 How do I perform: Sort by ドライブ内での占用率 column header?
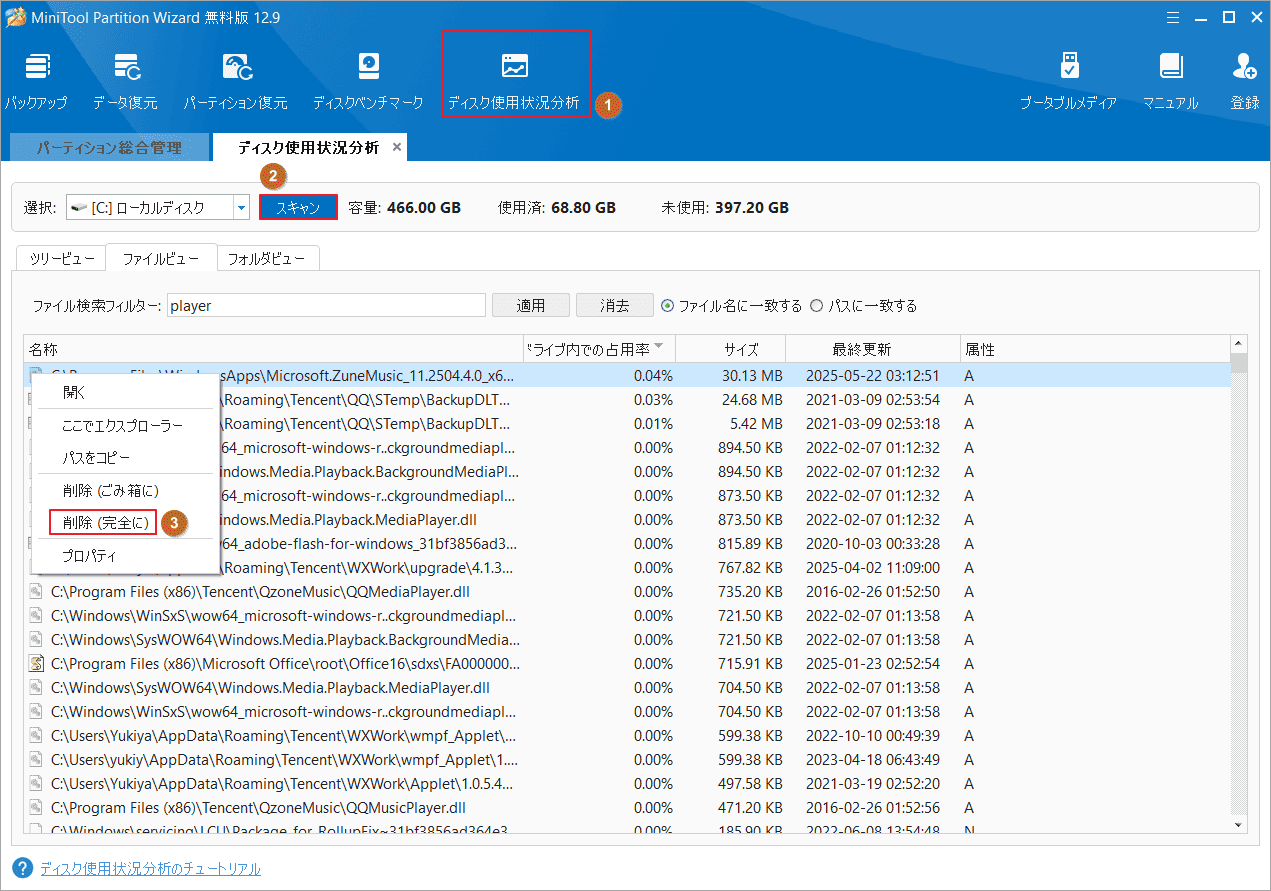point(600,349)
